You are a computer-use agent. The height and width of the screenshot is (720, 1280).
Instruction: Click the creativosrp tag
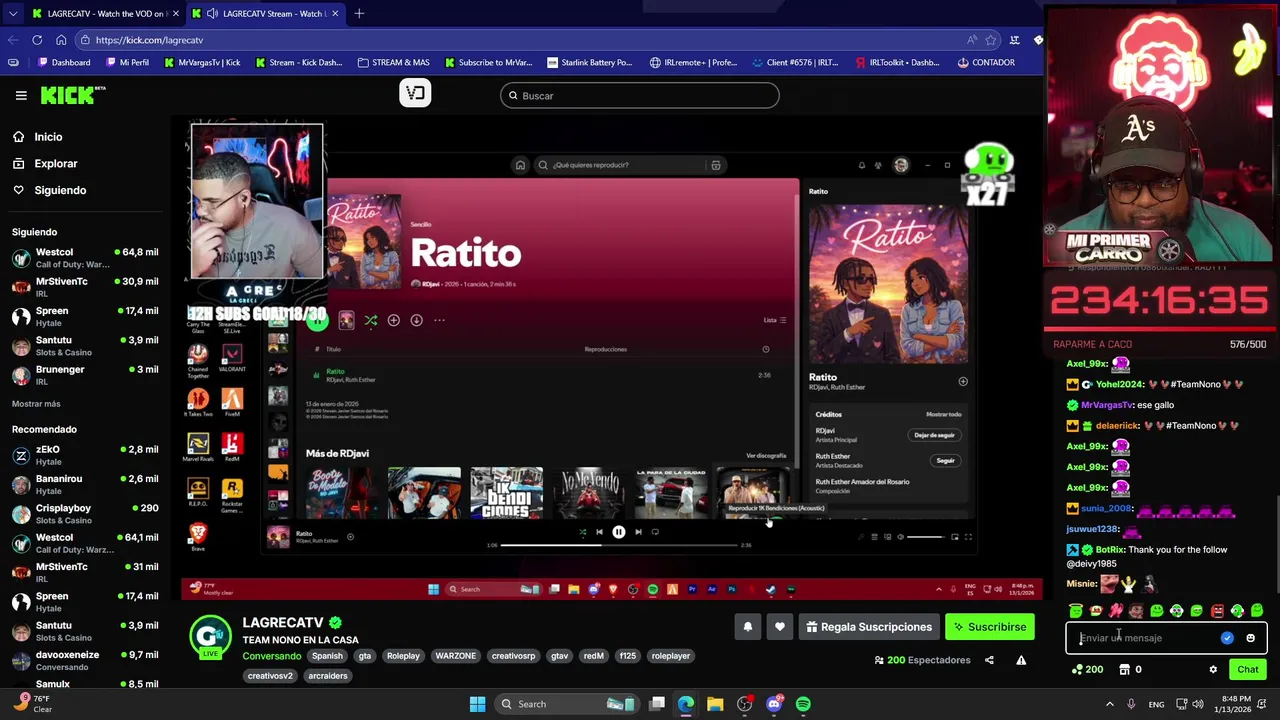coord(513,656)
